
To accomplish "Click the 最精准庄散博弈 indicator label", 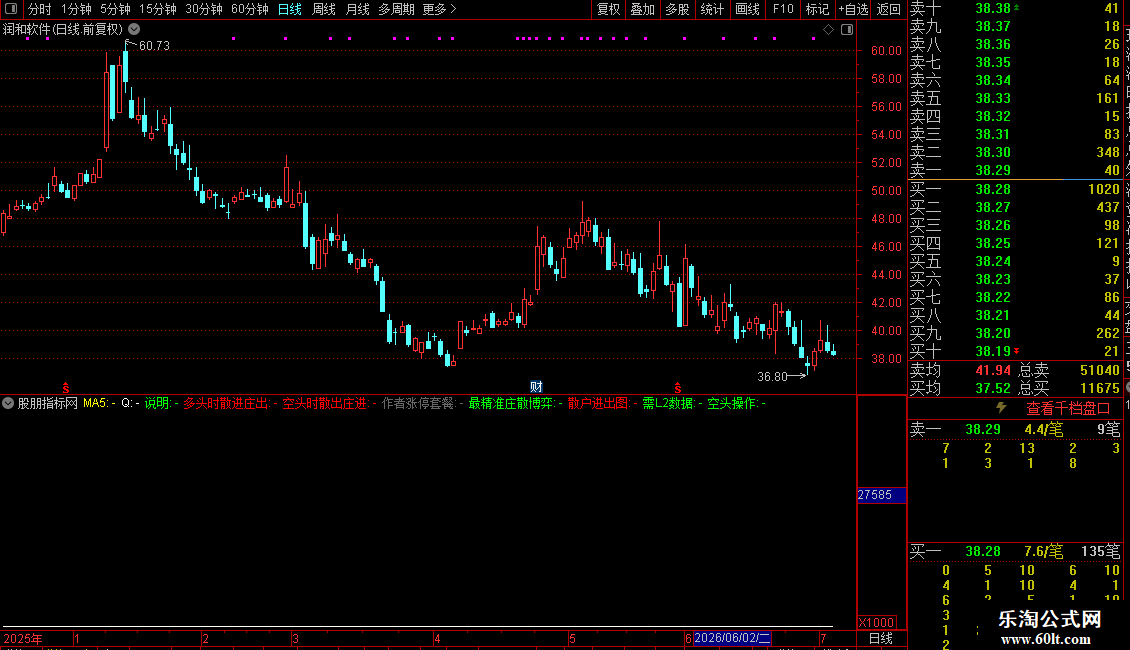I will (515, 403).
